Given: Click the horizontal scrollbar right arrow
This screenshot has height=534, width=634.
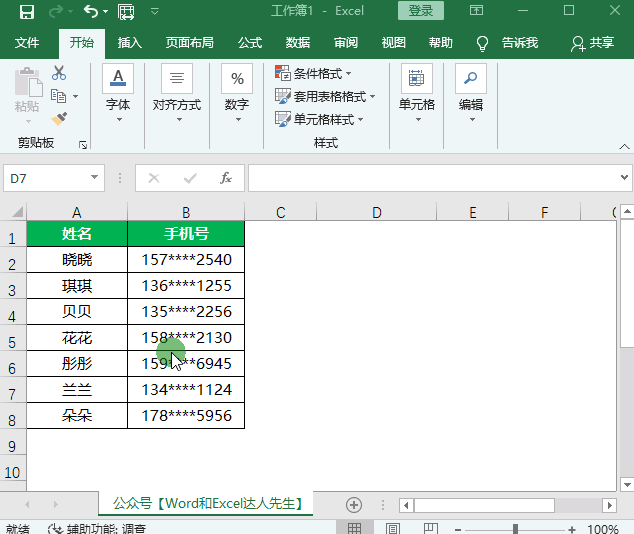Looking at the screenshot, I should 610,505.
